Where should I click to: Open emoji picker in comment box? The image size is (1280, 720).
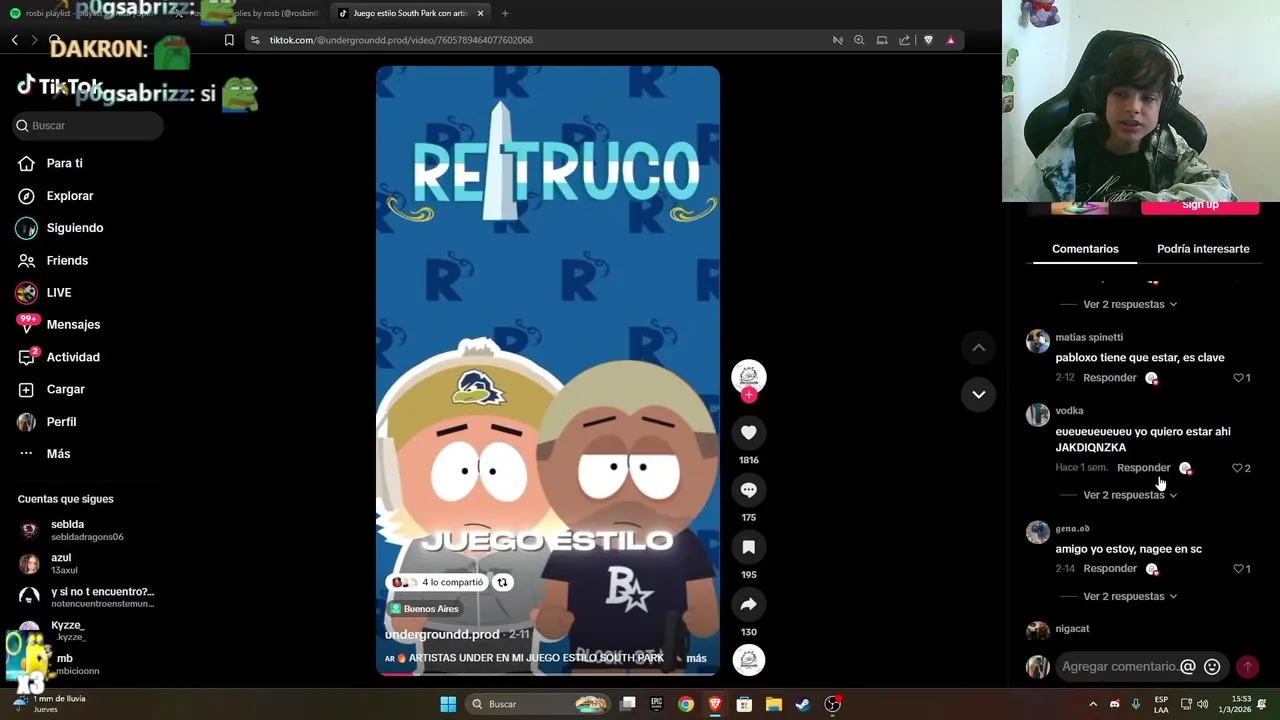[1212, 667]
